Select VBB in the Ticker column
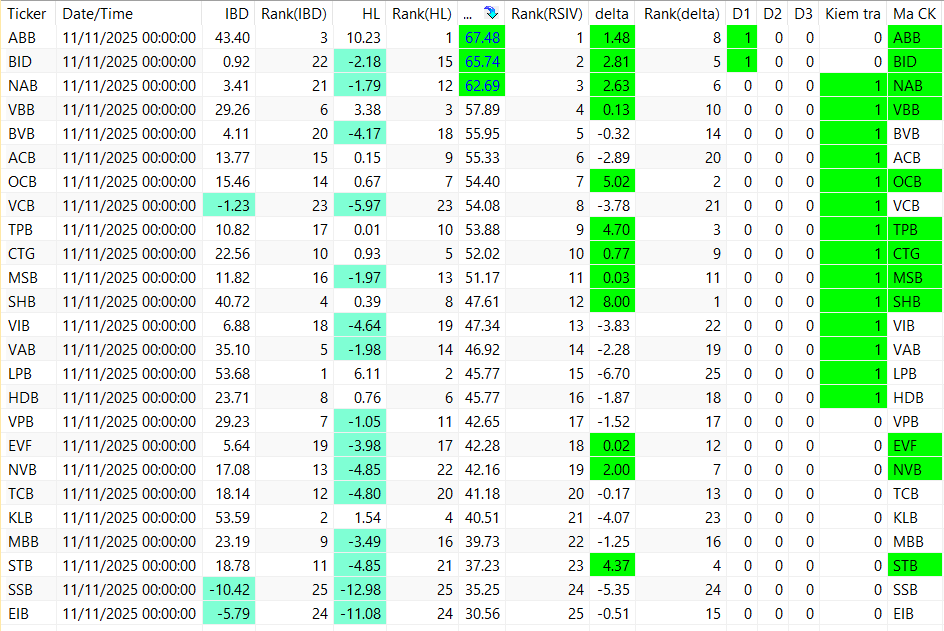This screenshot has width=944, height=631. pos(21,110)
